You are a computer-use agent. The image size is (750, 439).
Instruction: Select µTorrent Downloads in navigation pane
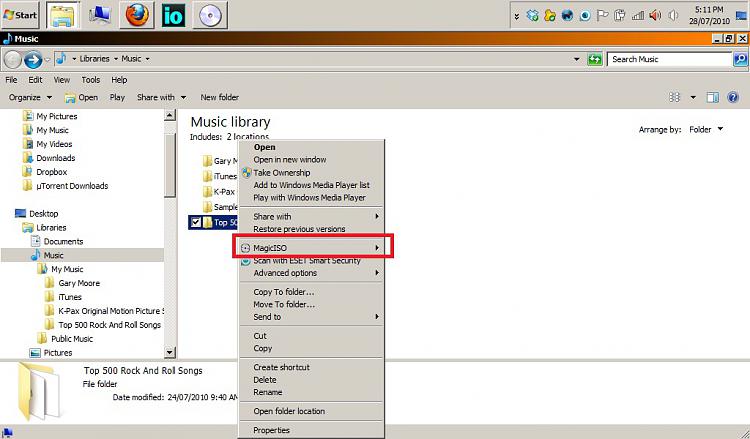[72, 186]
